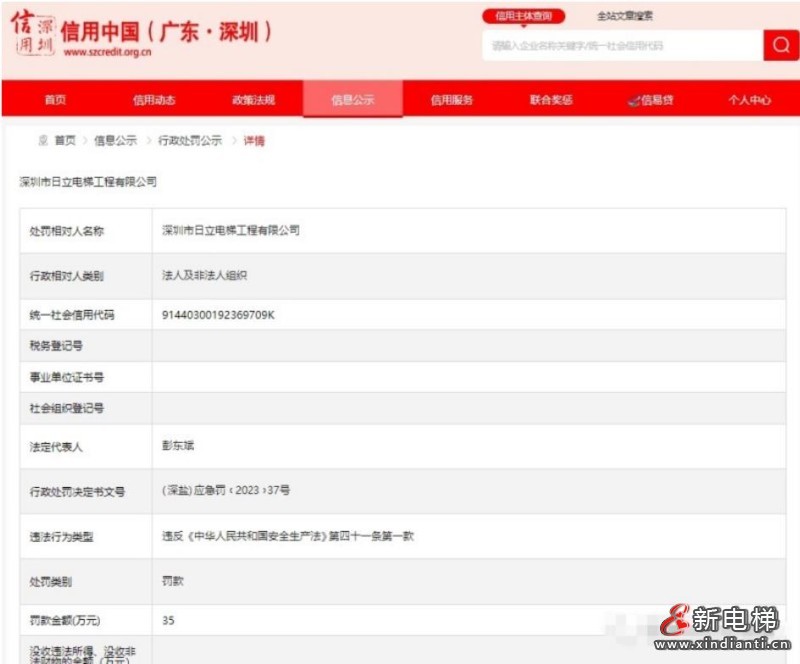Click the 信息公示 breadcrumb link
Image resolution: width=800 pixels, height=664 pixels.
(115, 141)
